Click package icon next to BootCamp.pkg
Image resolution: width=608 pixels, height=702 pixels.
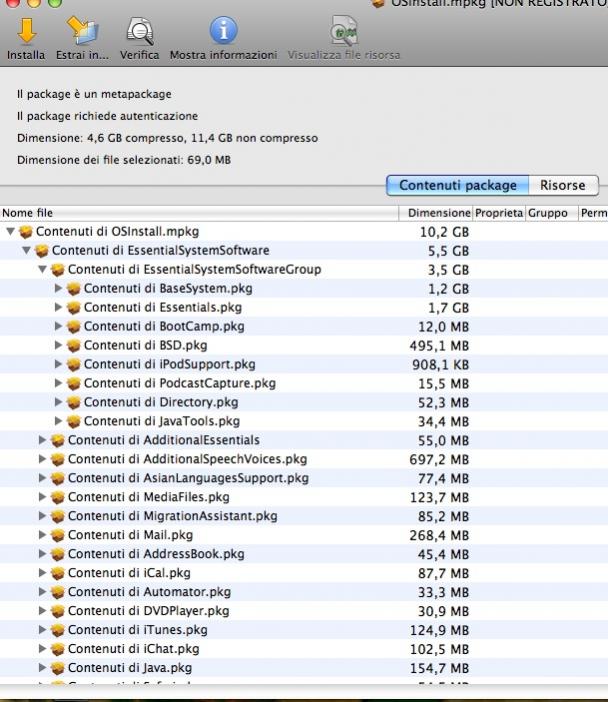click(x=73, y=326)
